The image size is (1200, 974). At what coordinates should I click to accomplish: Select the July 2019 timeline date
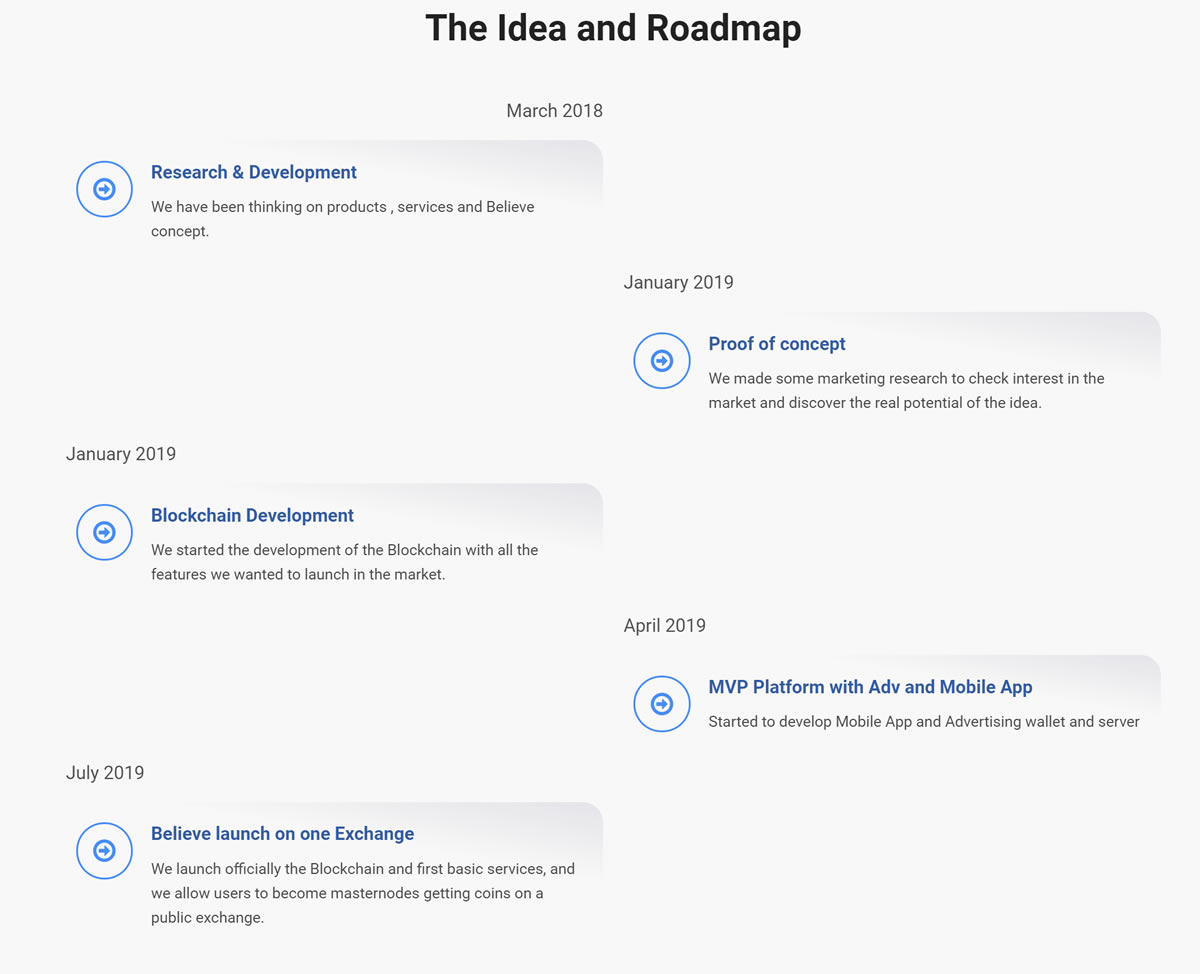(105, 773)
